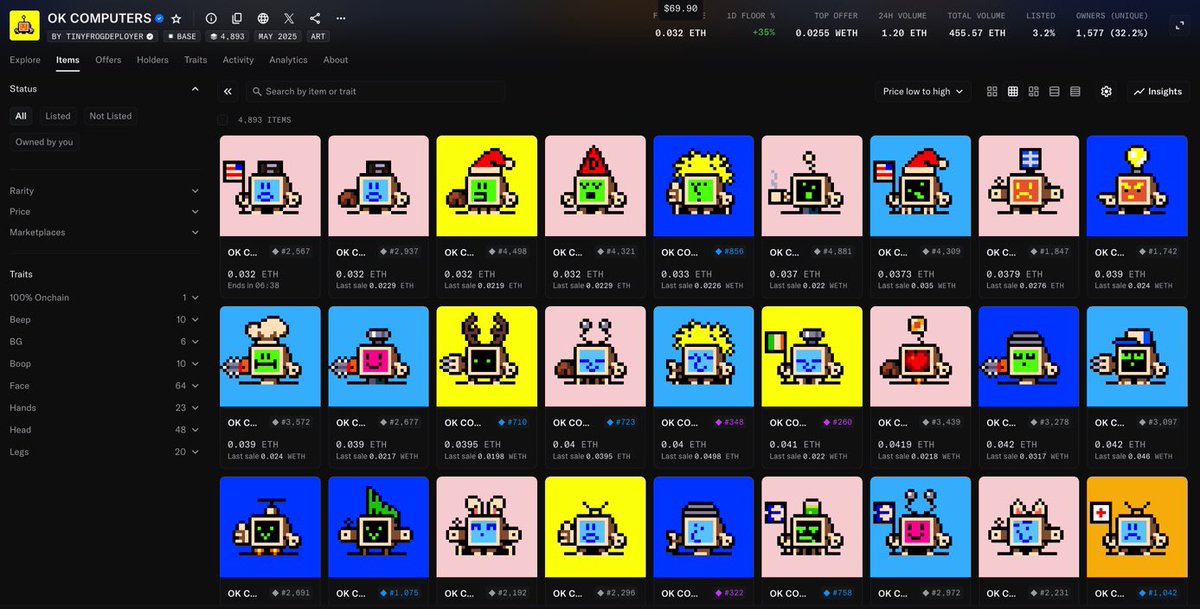1200x609 pixels.
Task: Open the view settings gear
Action: (1106, 91)
